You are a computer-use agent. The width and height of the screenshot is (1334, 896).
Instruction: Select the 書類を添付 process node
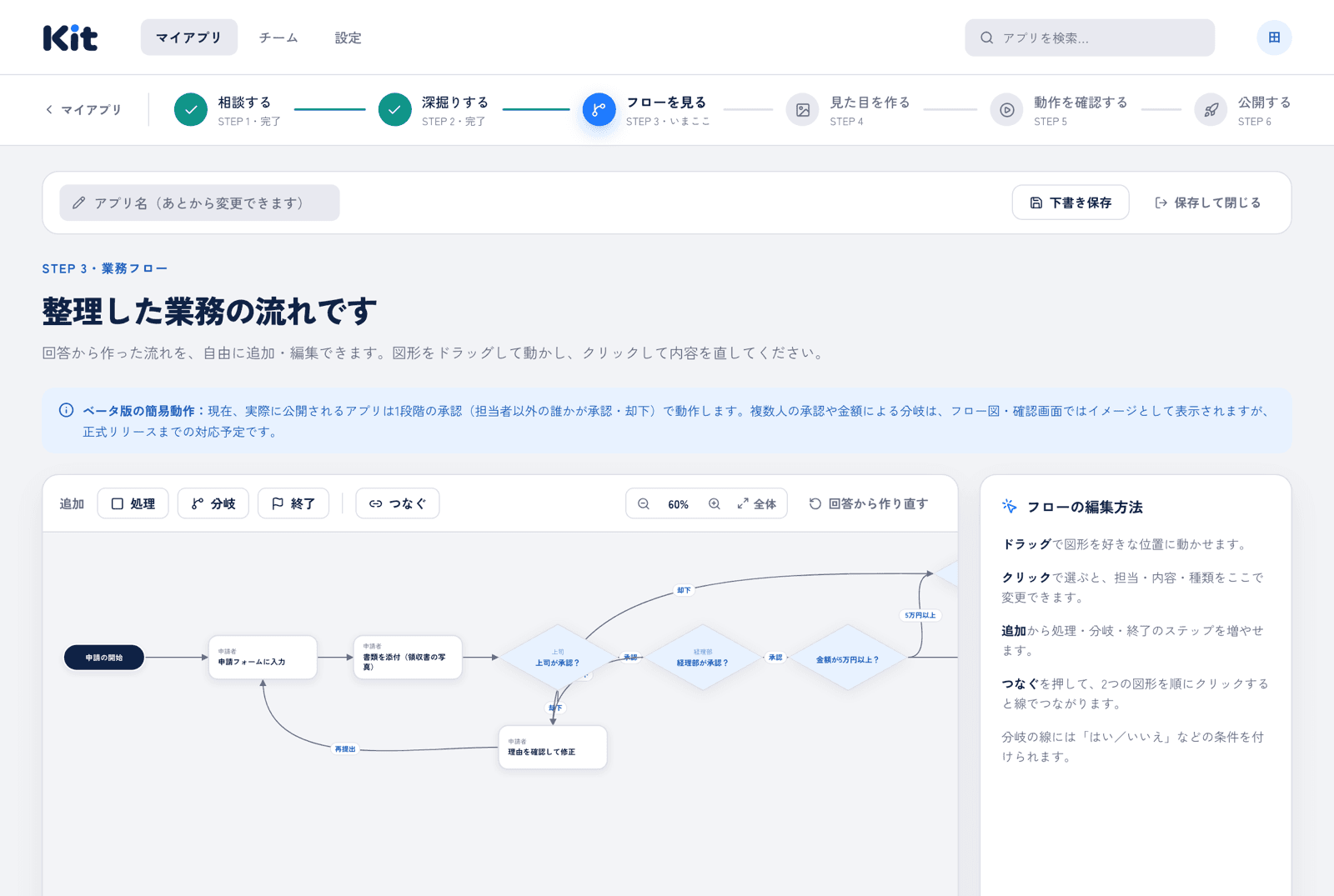tap(408, 658)
